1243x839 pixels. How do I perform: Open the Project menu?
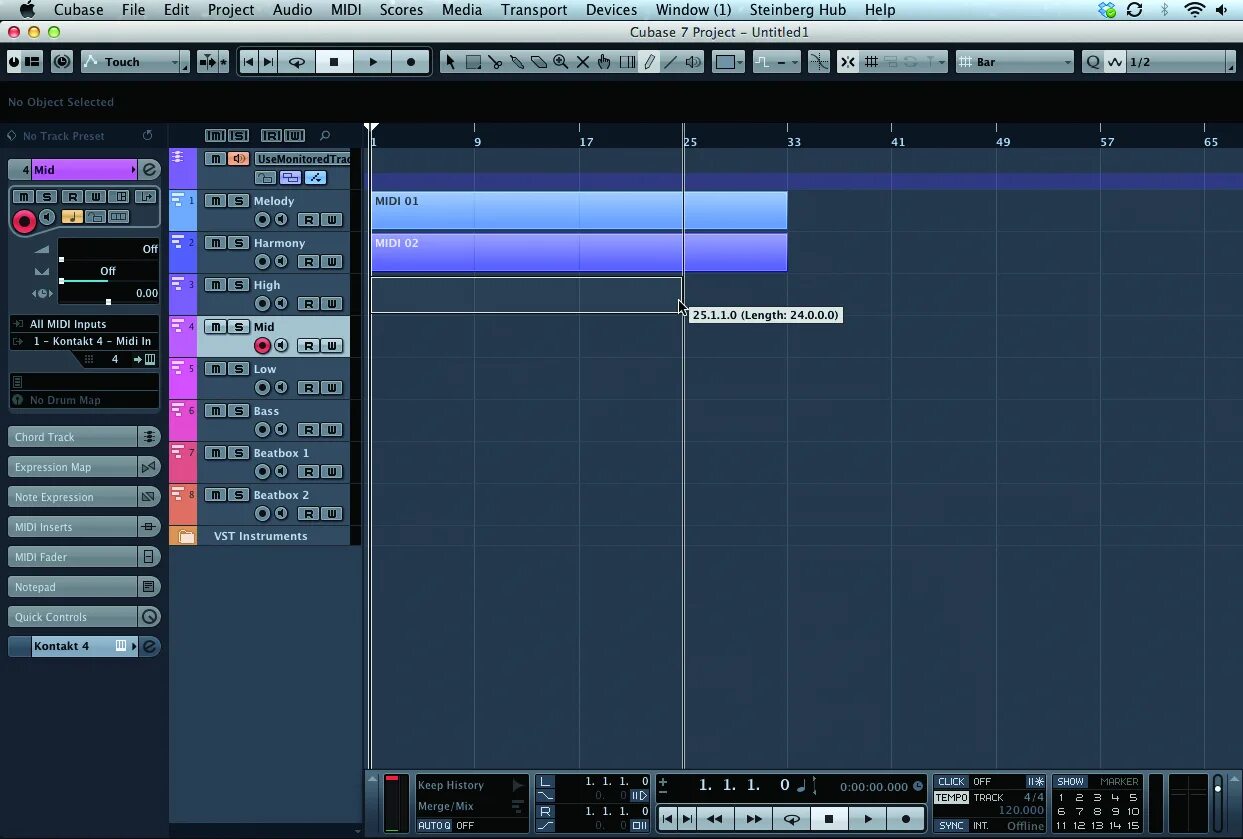coord(231,10)
